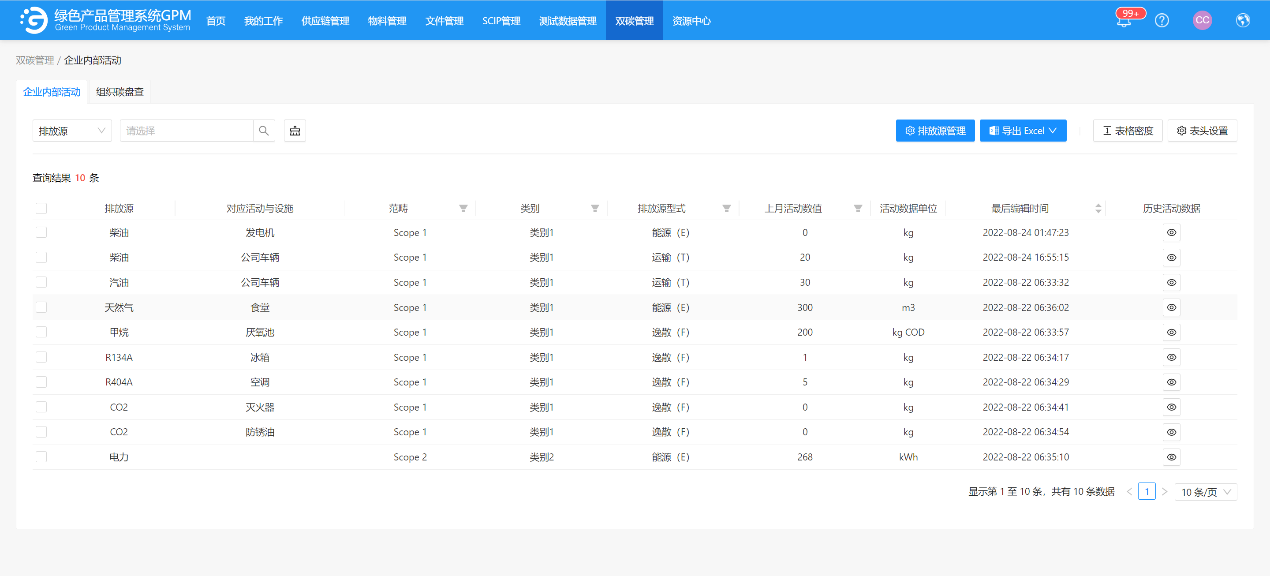Click the help question mark icon

click(x=1161, y=20)
